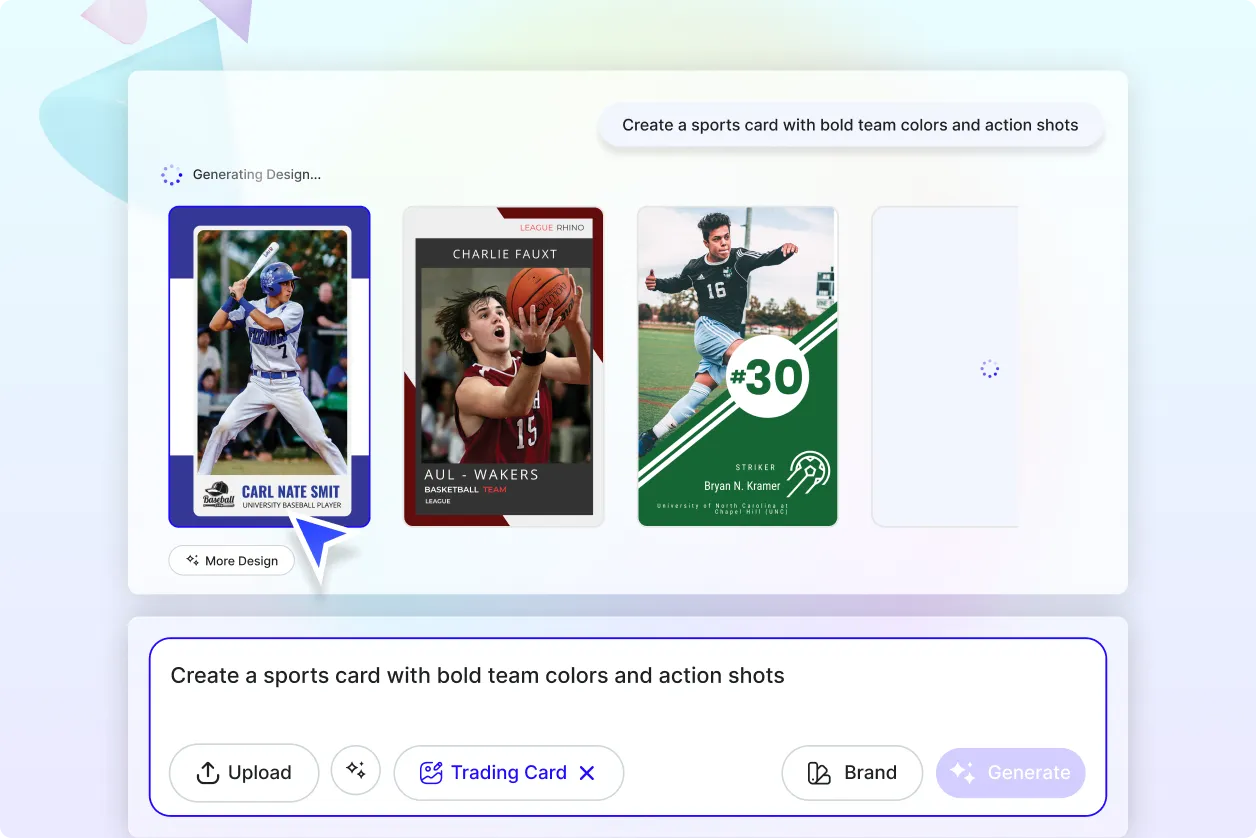The height and width of the screenshot is (838, 1256).
Task: Select the Bryan N. Kramer soccer card
Action: point(738,367)
